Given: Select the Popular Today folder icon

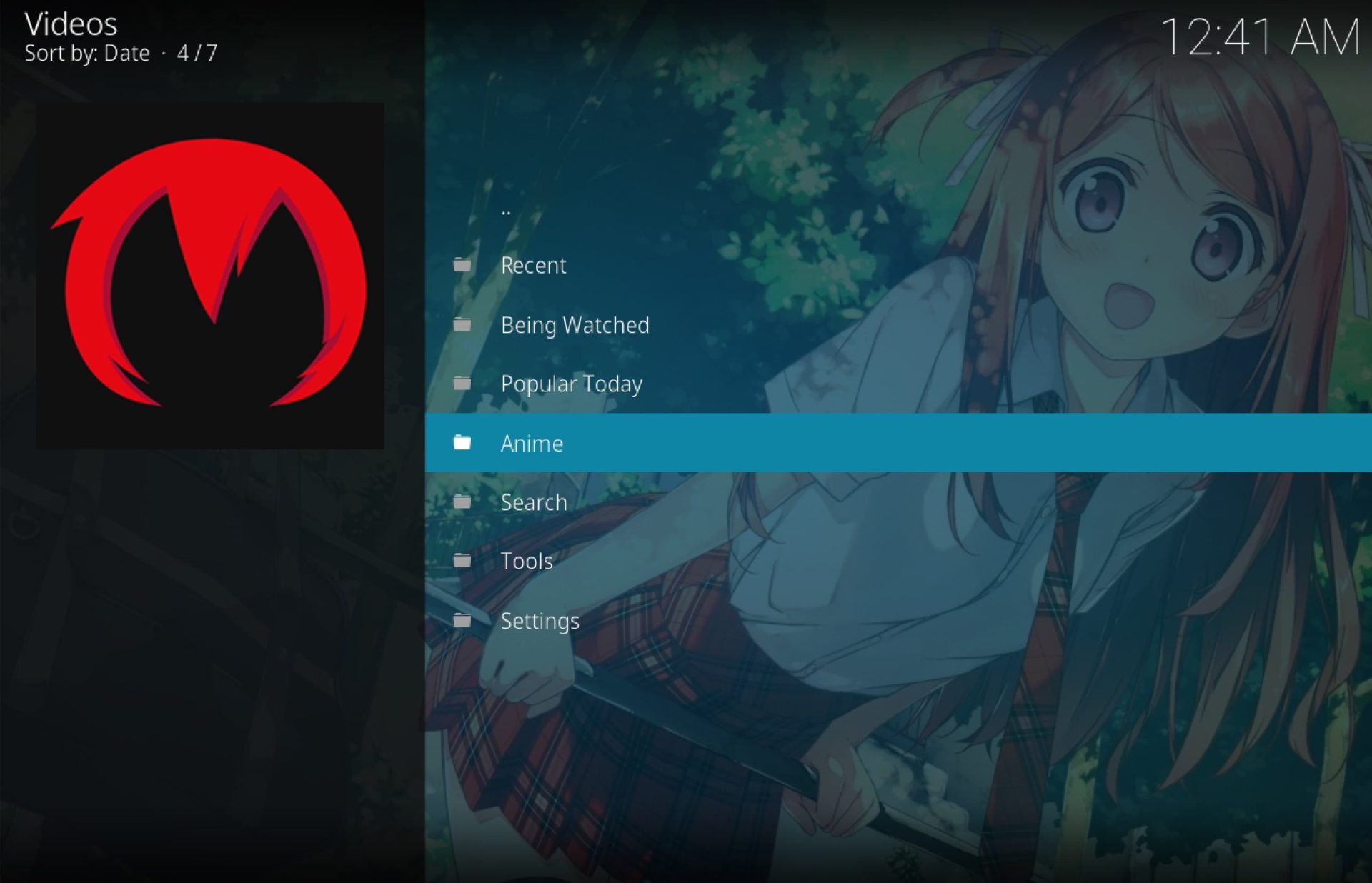Looking at the screenshot, I should (462, 384).
